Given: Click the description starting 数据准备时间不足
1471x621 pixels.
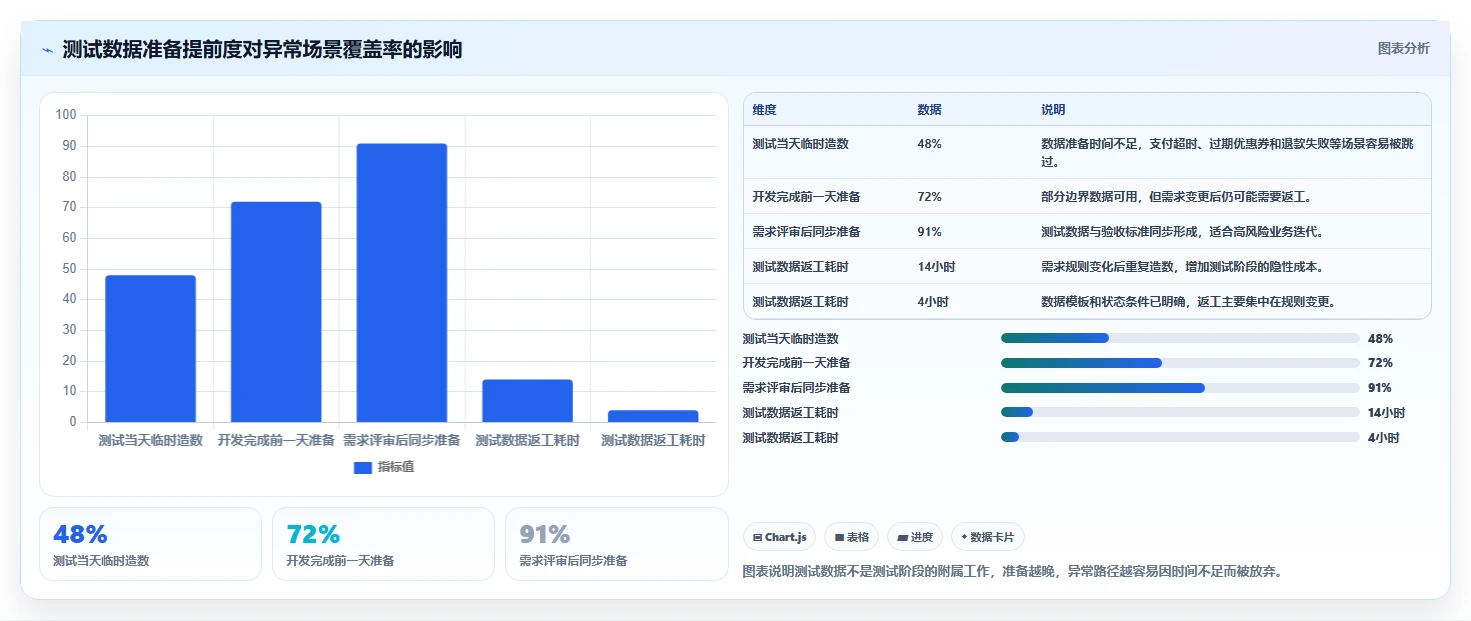Looking at the screenshot, I should [1227, 152].
